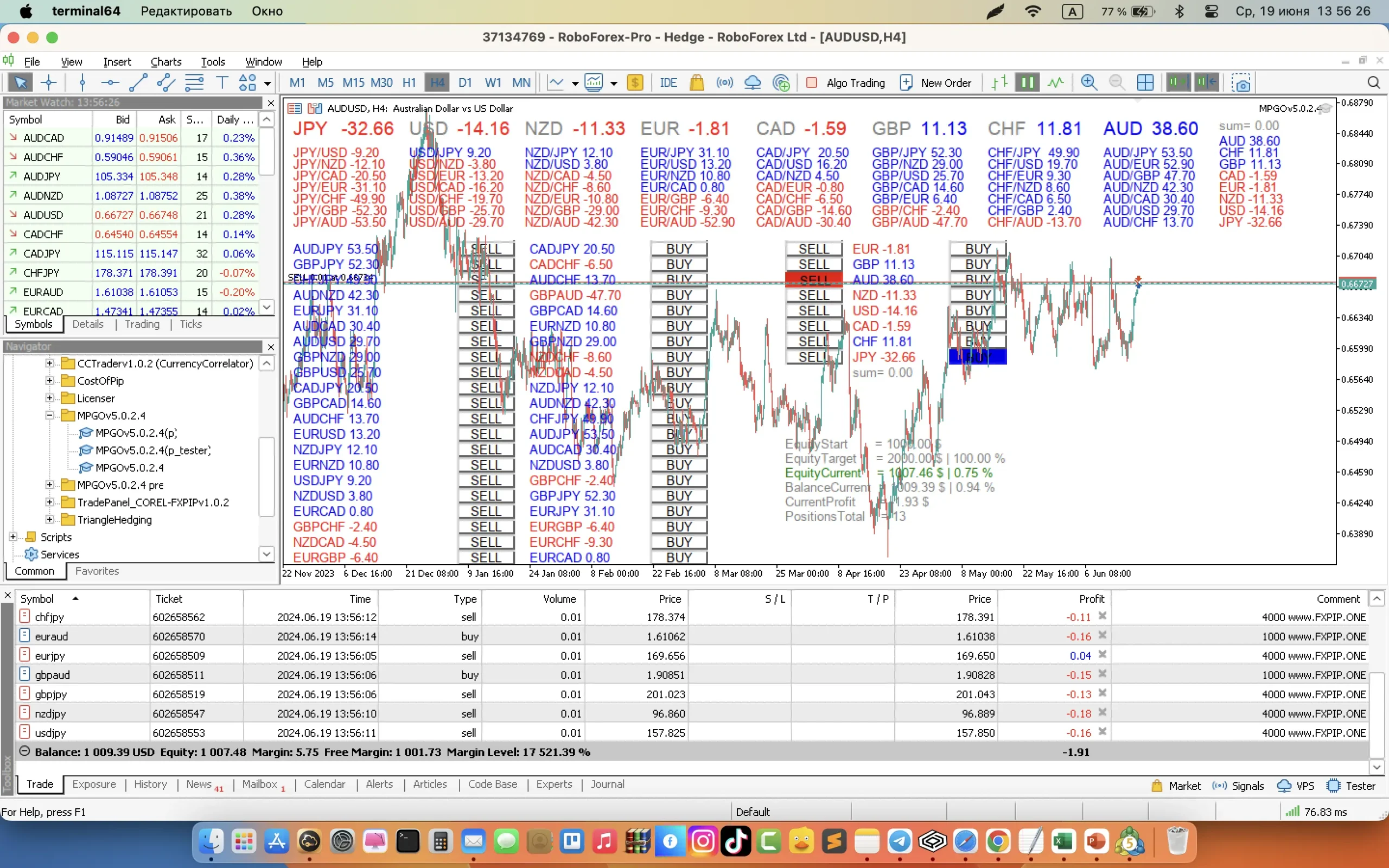Close the chfjpy sell position
The height and width of the screenshot is (868, 1389).
click(x=1102, y=616)
